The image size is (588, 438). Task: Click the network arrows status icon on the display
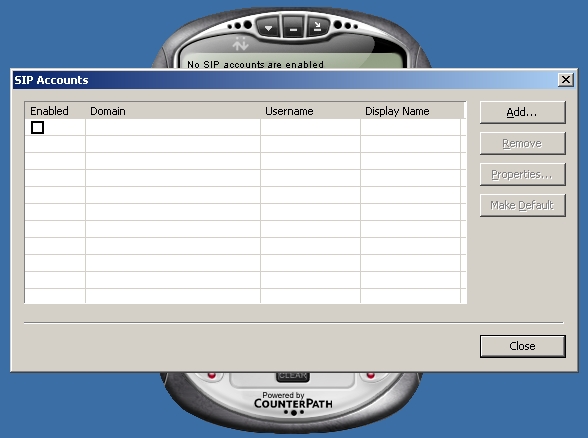[240, 44]
